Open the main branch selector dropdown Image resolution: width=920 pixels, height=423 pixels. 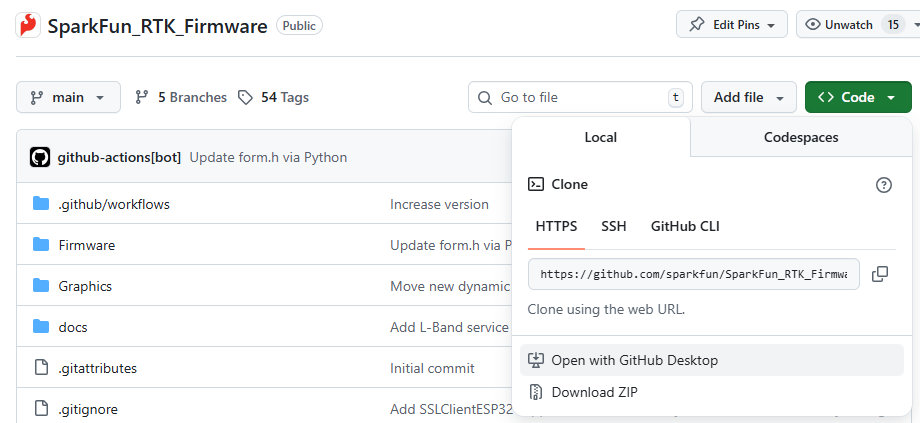tap(68, 97)
